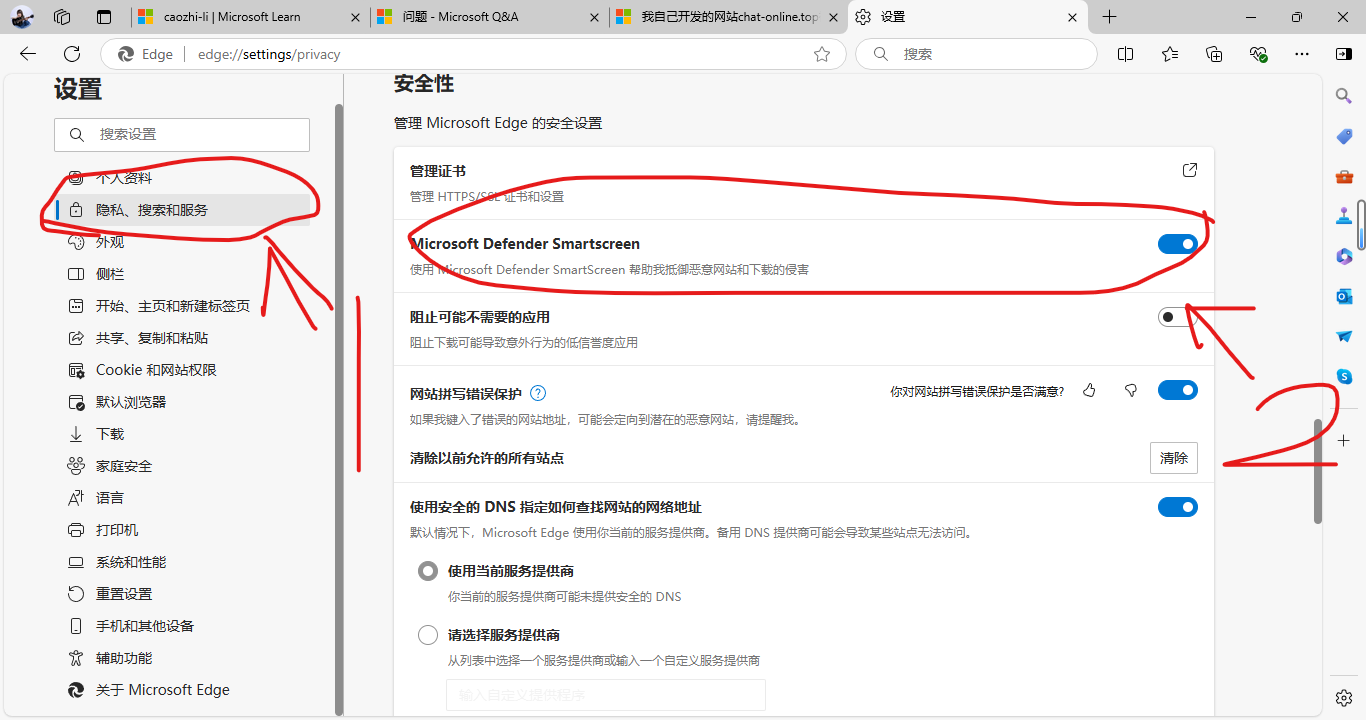Close the 设置 tab

coord(1073,17)
